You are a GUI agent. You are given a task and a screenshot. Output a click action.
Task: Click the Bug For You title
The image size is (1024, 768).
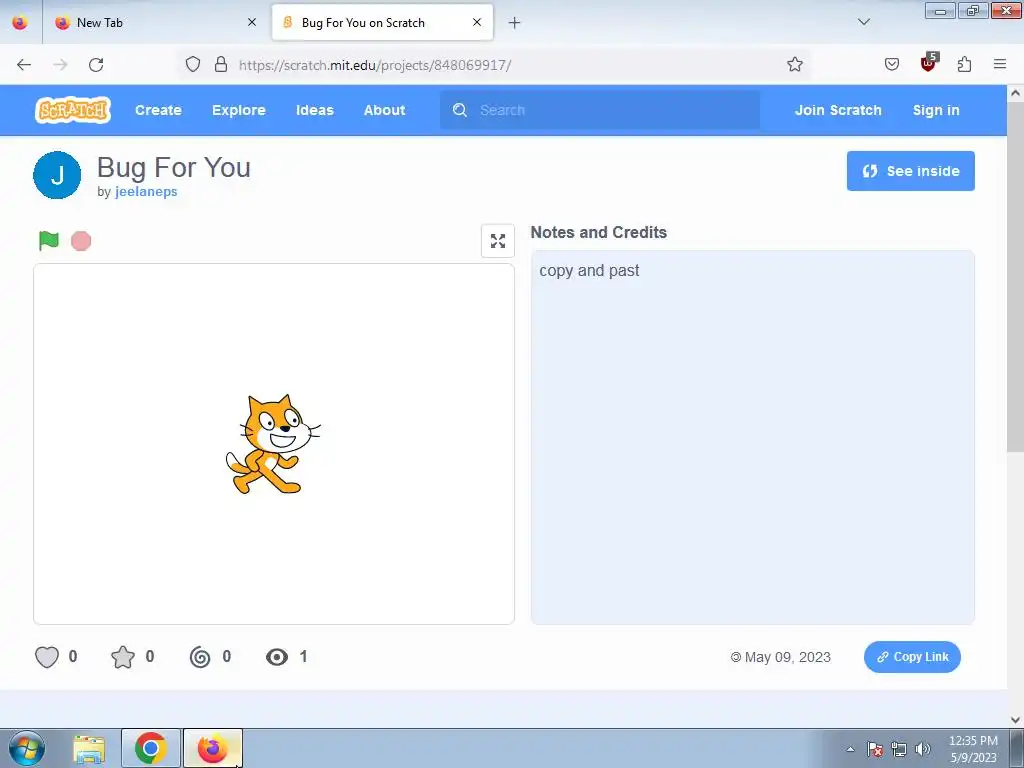(x=174, y=168)
